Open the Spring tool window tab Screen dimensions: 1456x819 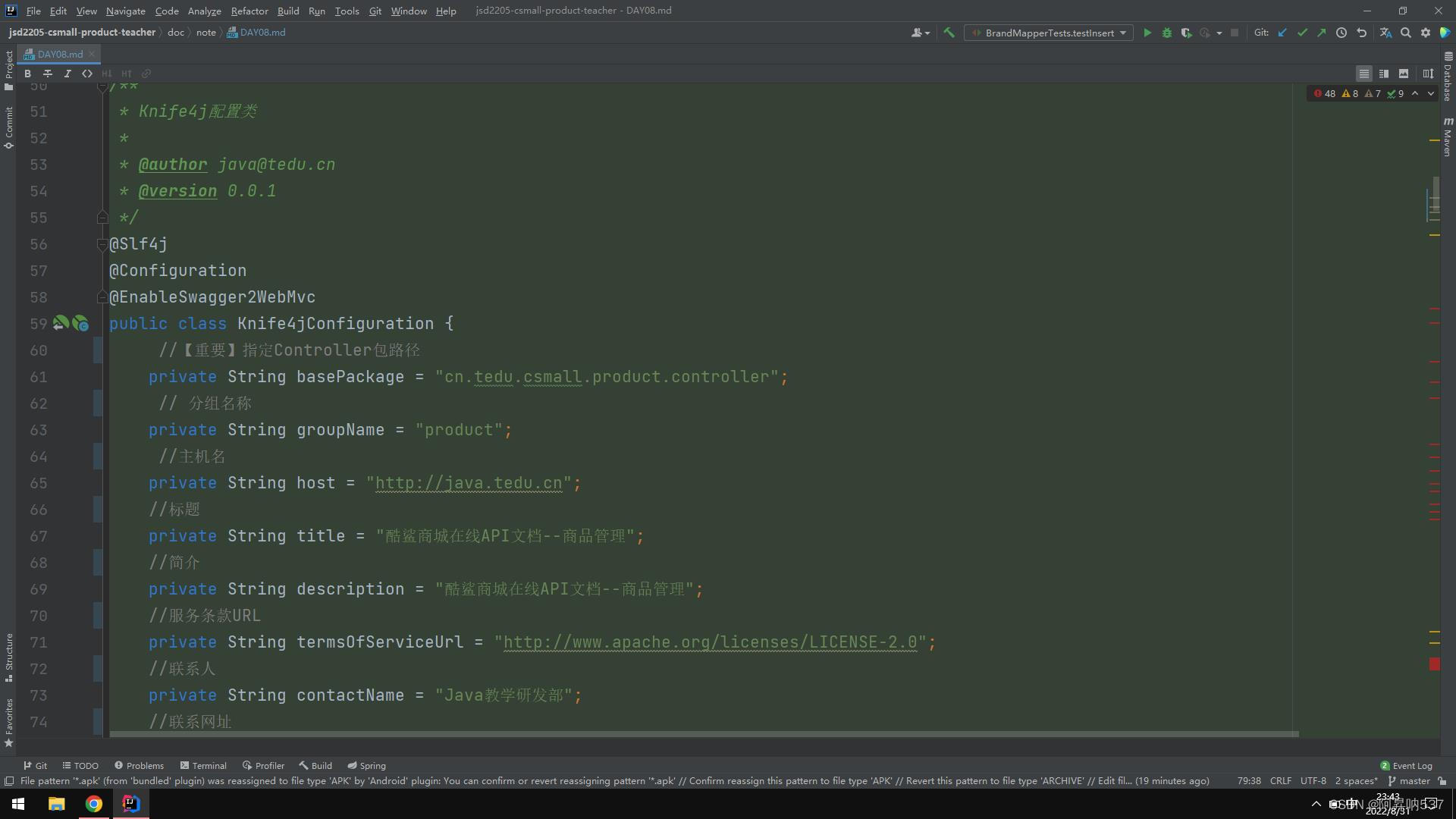click(x=366, y=766)
